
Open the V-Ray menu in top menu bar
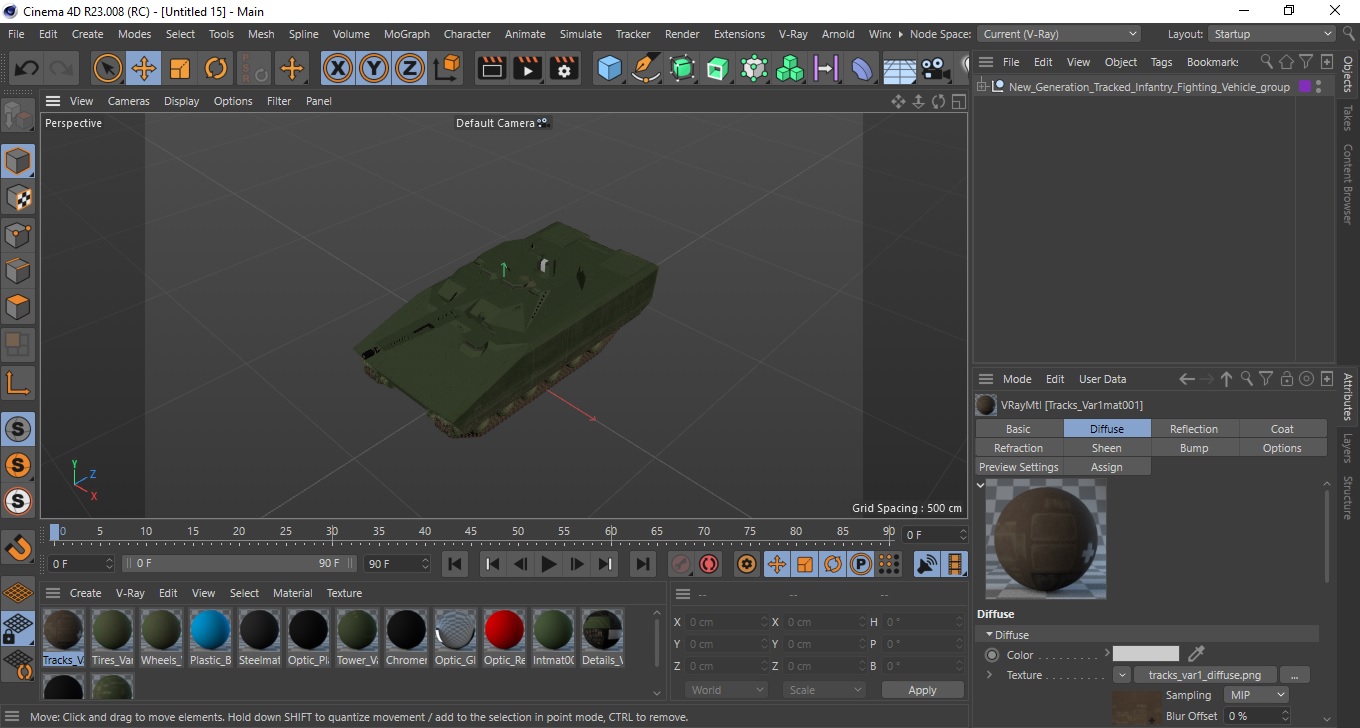coord(793,34)
